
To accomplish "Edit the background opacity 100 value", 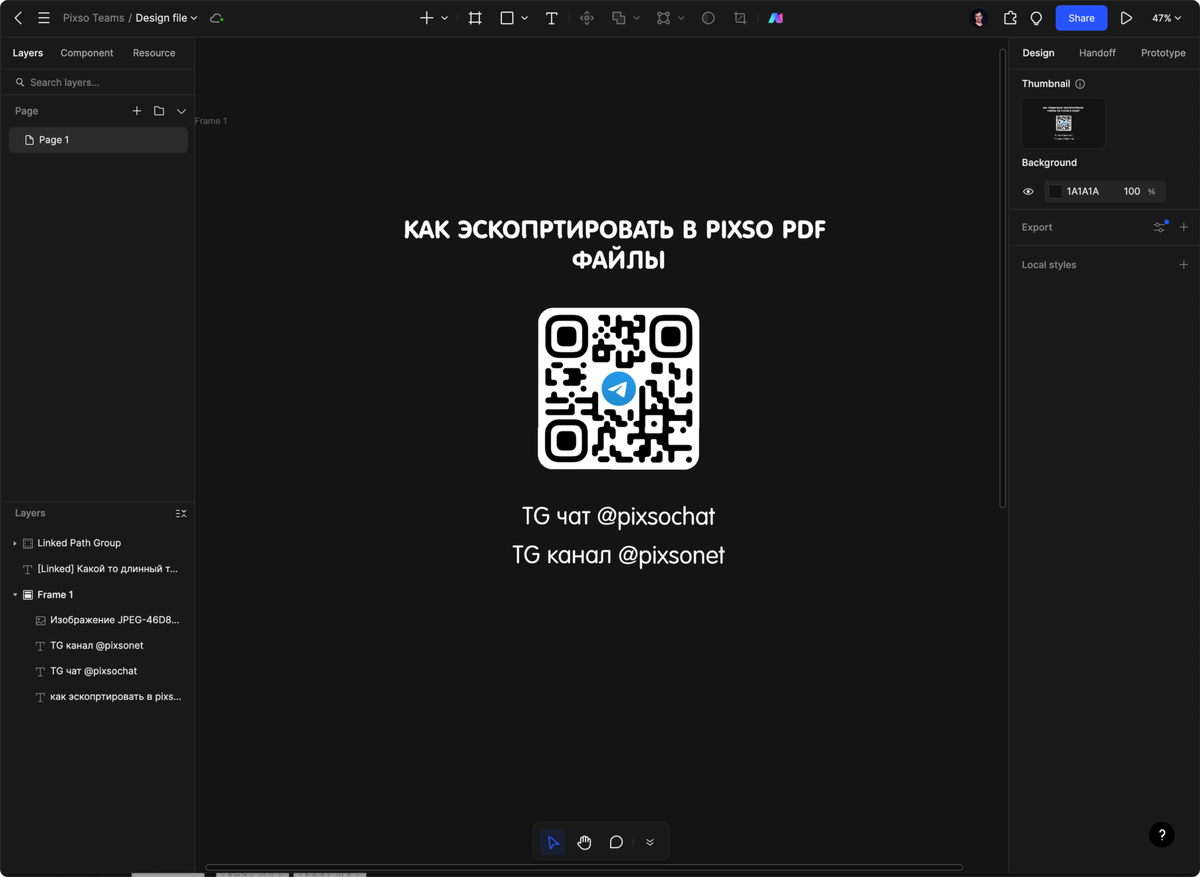I will click(x=1132, y=191).
